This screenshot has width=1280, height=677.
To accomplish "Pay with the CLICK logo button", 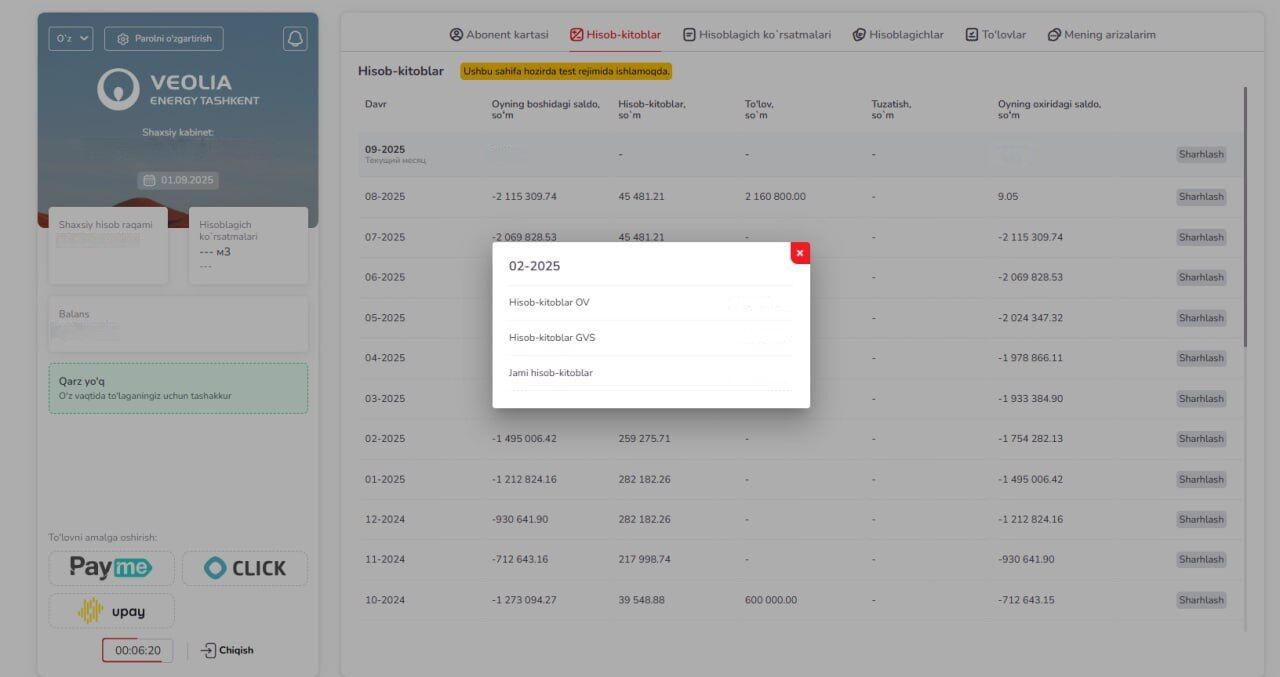I will coord(245,568).
